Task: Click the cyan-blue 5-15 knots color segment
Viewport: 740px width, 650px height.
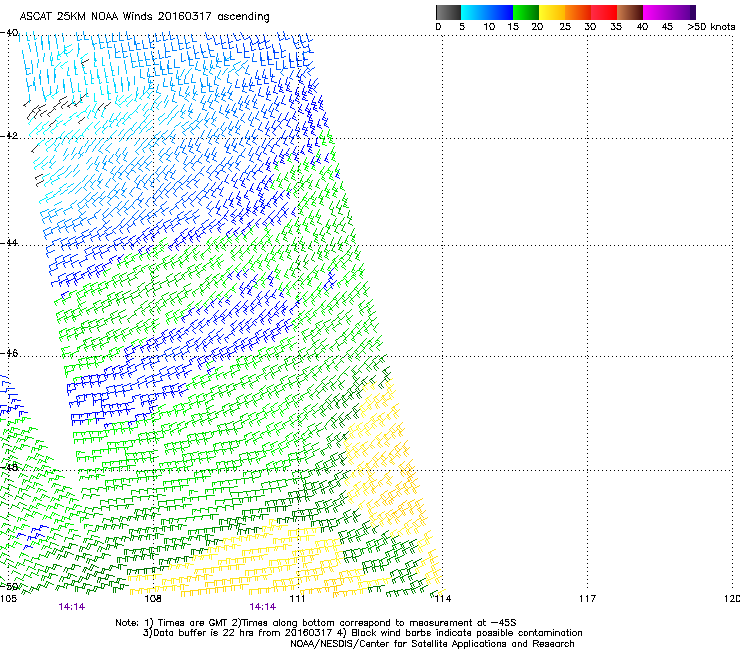Action: click(x=487, y=12)
